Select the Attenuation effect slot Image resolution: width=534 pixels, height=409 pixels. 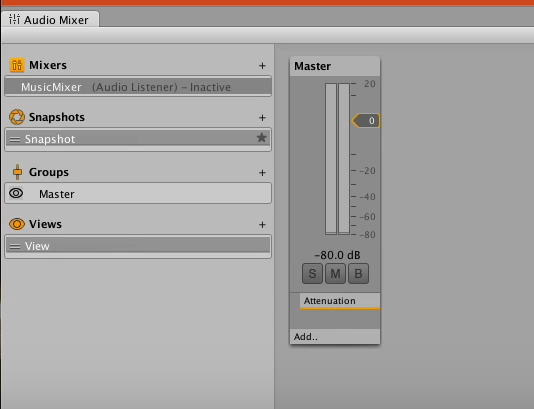(x=340, y=301)
